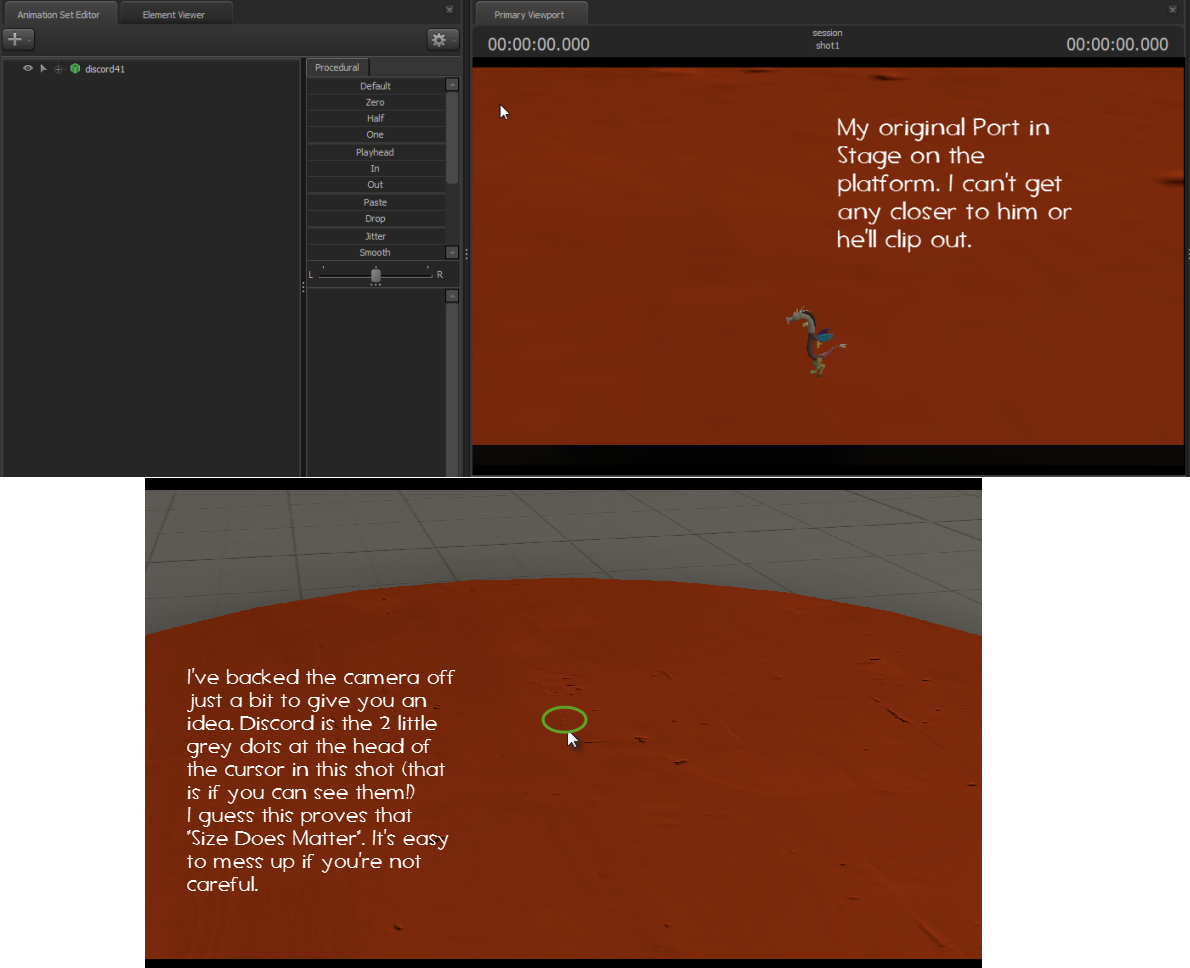Click the plus add animation set button
The image size is (1190, 968).
pos(18,39)
